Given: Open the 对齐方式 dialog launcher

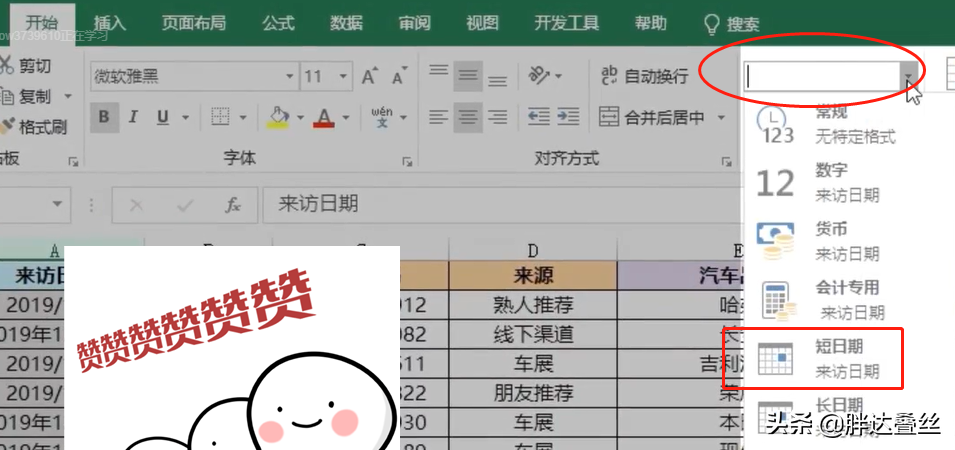Looking at the screenshot, I should 726,162.
